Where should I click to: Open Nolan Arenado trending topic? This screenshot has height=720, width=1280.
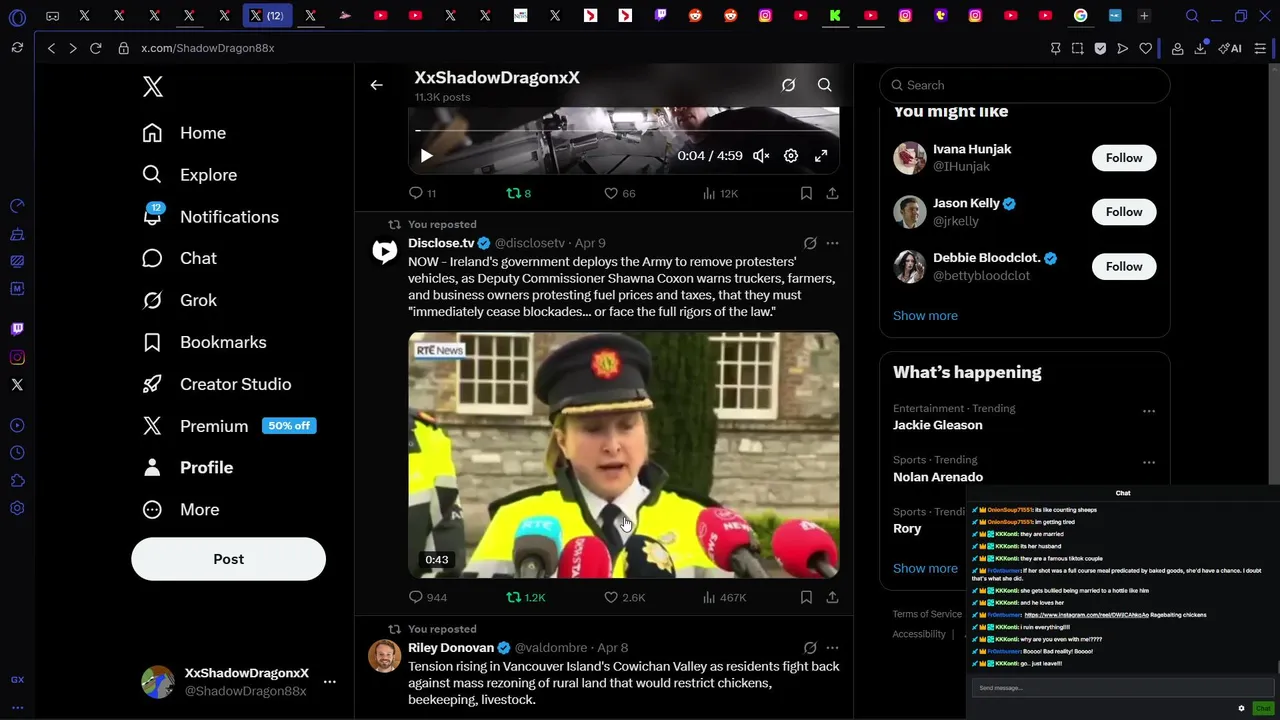pos(938,477)
